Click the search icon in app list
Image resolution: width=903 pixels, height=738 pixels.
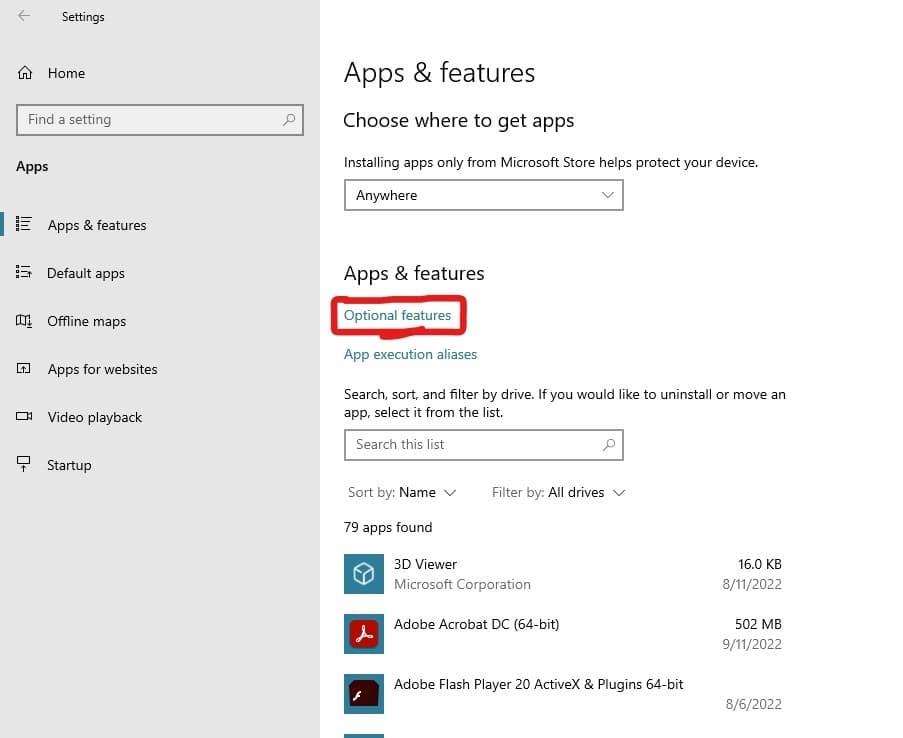(609, 444)
